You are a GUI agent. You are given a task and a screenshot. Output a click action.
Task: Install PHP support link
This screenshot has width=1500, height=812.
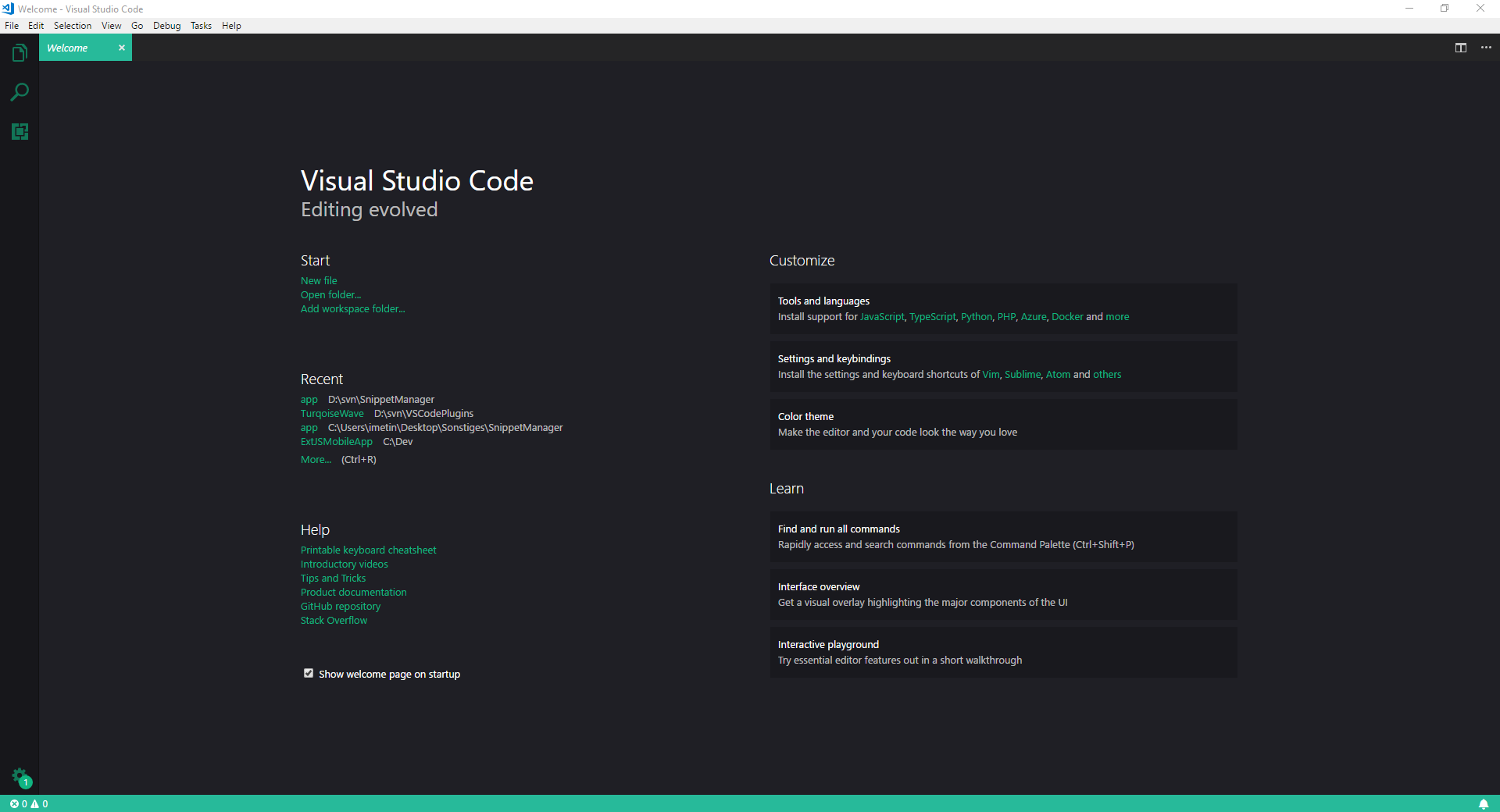pos(1006,317)
